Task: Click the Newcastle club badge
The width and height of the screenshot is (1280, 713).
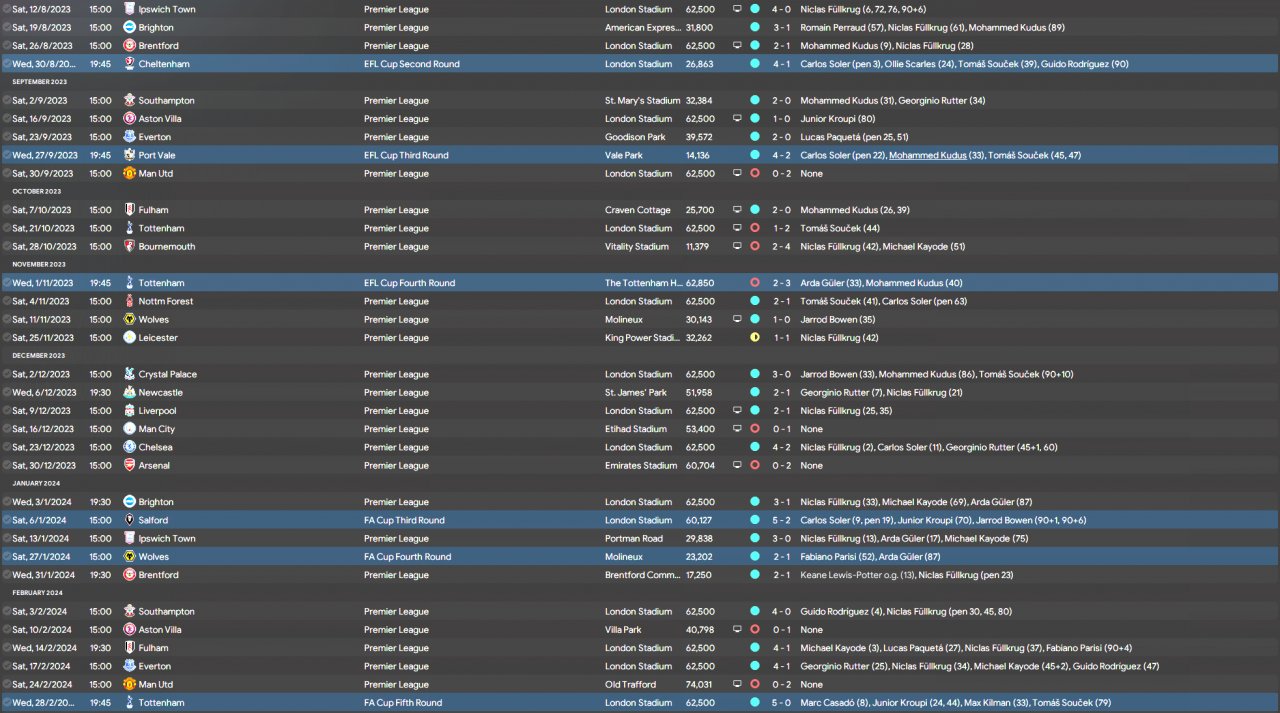Action: coord(130,393)
